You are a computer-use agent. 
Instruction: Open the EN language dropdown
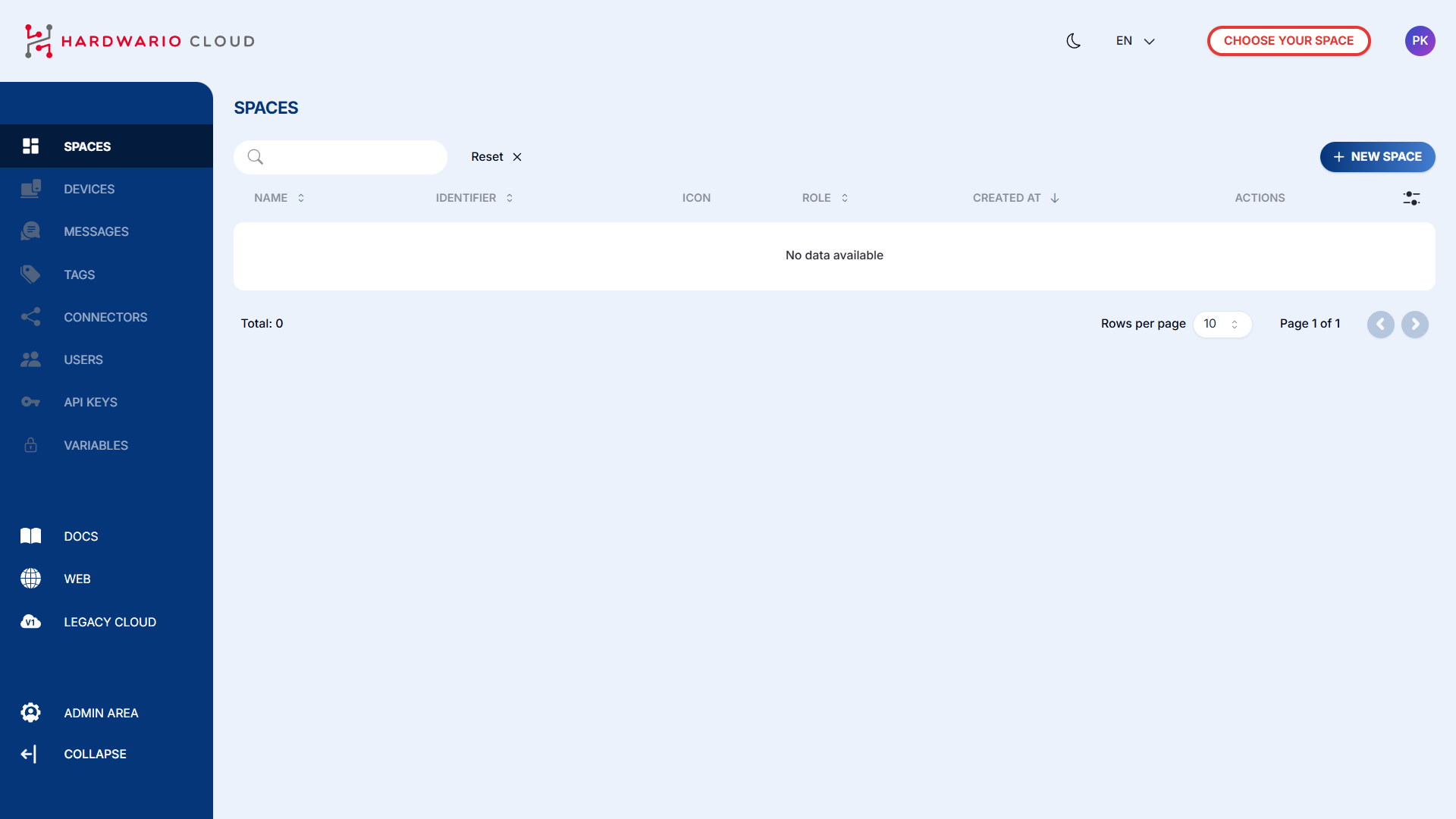coord(1134,41)
